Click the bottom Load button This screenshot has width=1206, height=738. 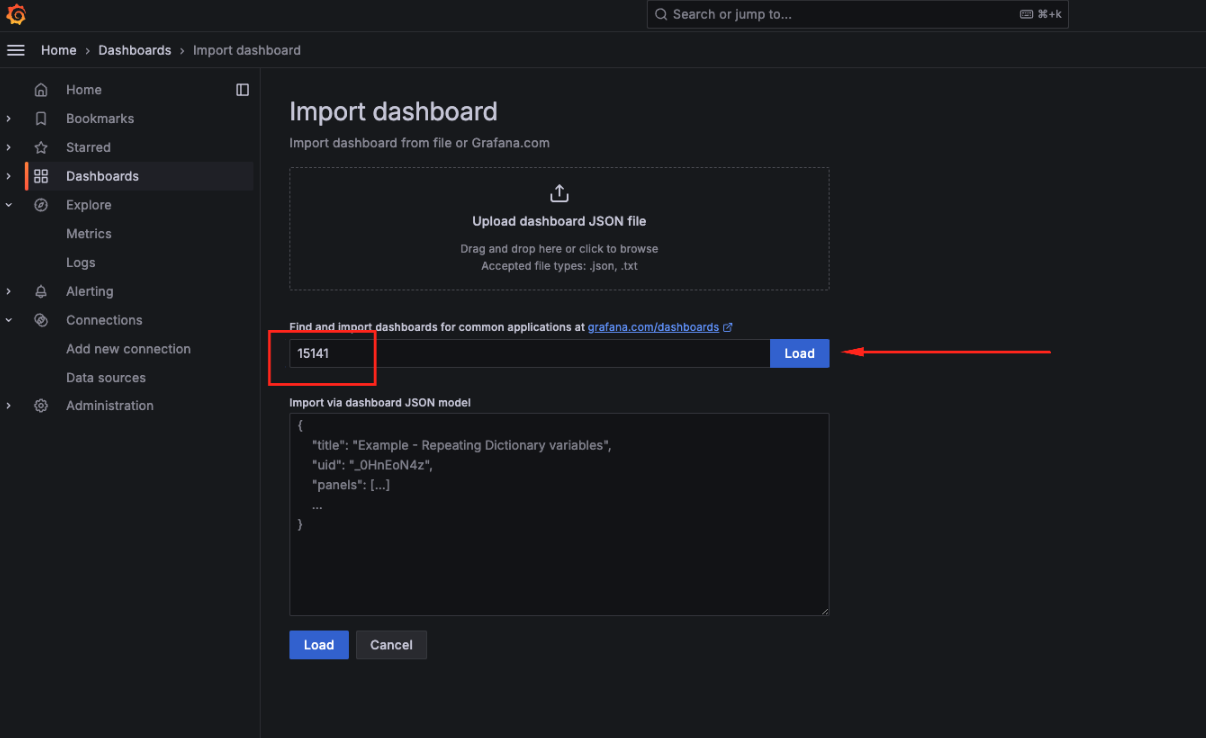pyautogui.click(x=319, y=645)
